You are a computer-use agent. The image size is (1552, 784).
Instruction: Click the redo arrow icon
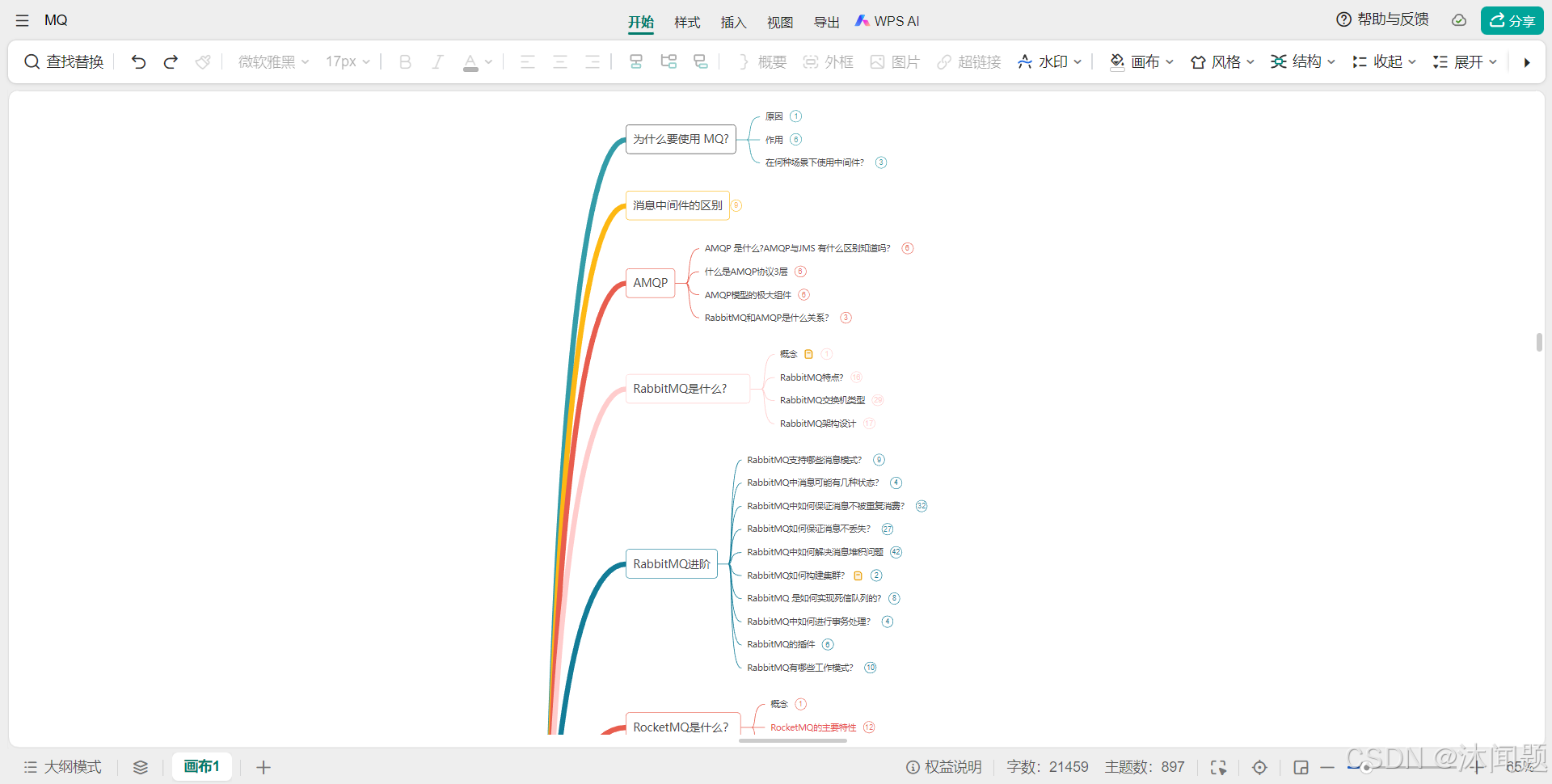pyautogui.click(x=171, y=62)
